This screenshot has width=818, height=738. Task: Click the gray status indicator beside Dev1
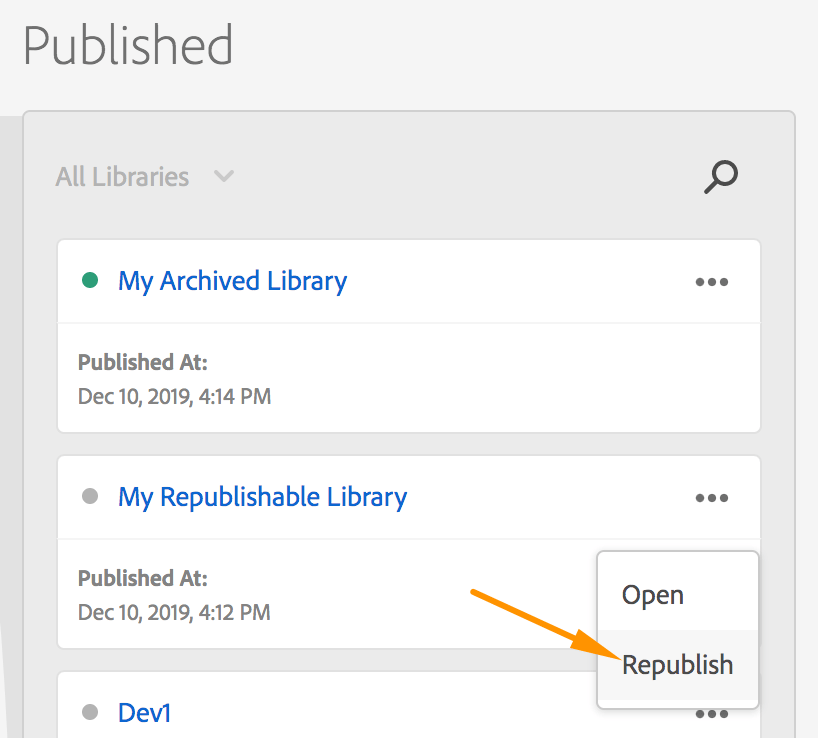pos(91,713)
